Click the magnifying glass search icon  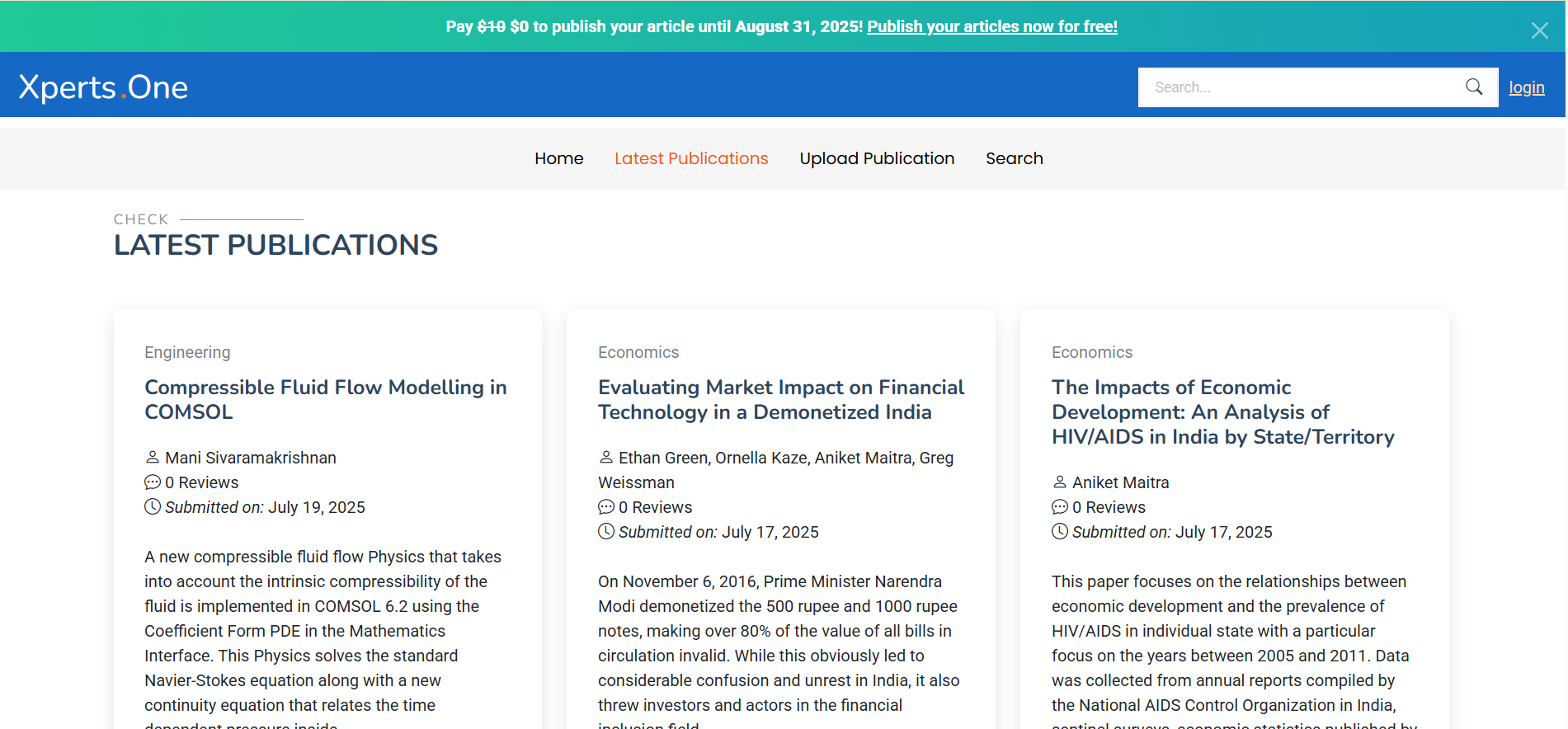click(1473, 87)
